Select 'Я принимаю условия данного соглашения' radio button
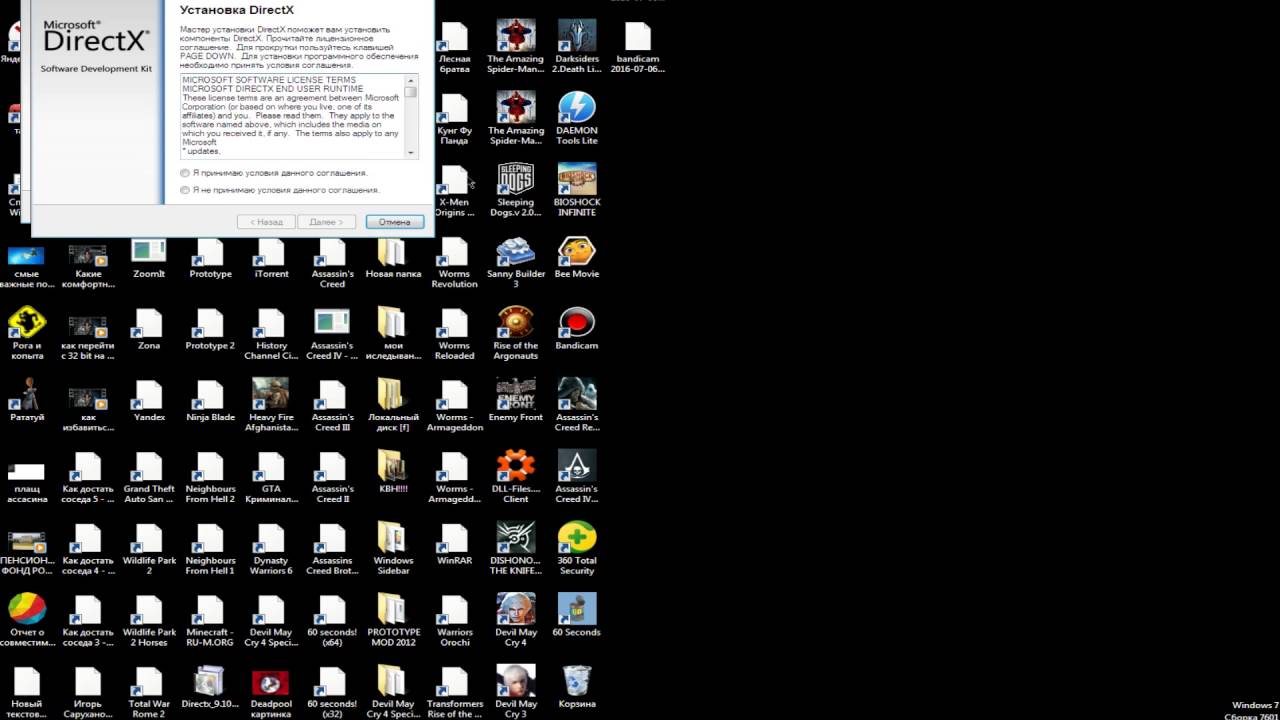Viewport: 1280px width, 720px height. pyautogui.click(x=185, y=173)
